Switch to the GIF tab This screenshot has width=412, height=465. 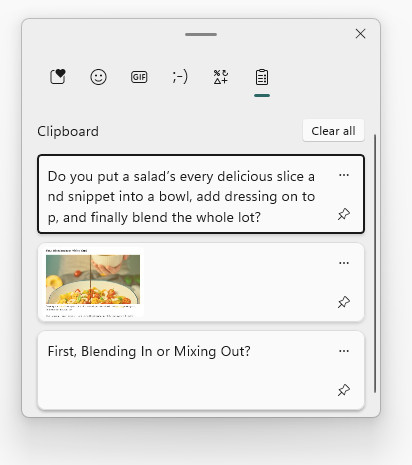tap(139, 77)
